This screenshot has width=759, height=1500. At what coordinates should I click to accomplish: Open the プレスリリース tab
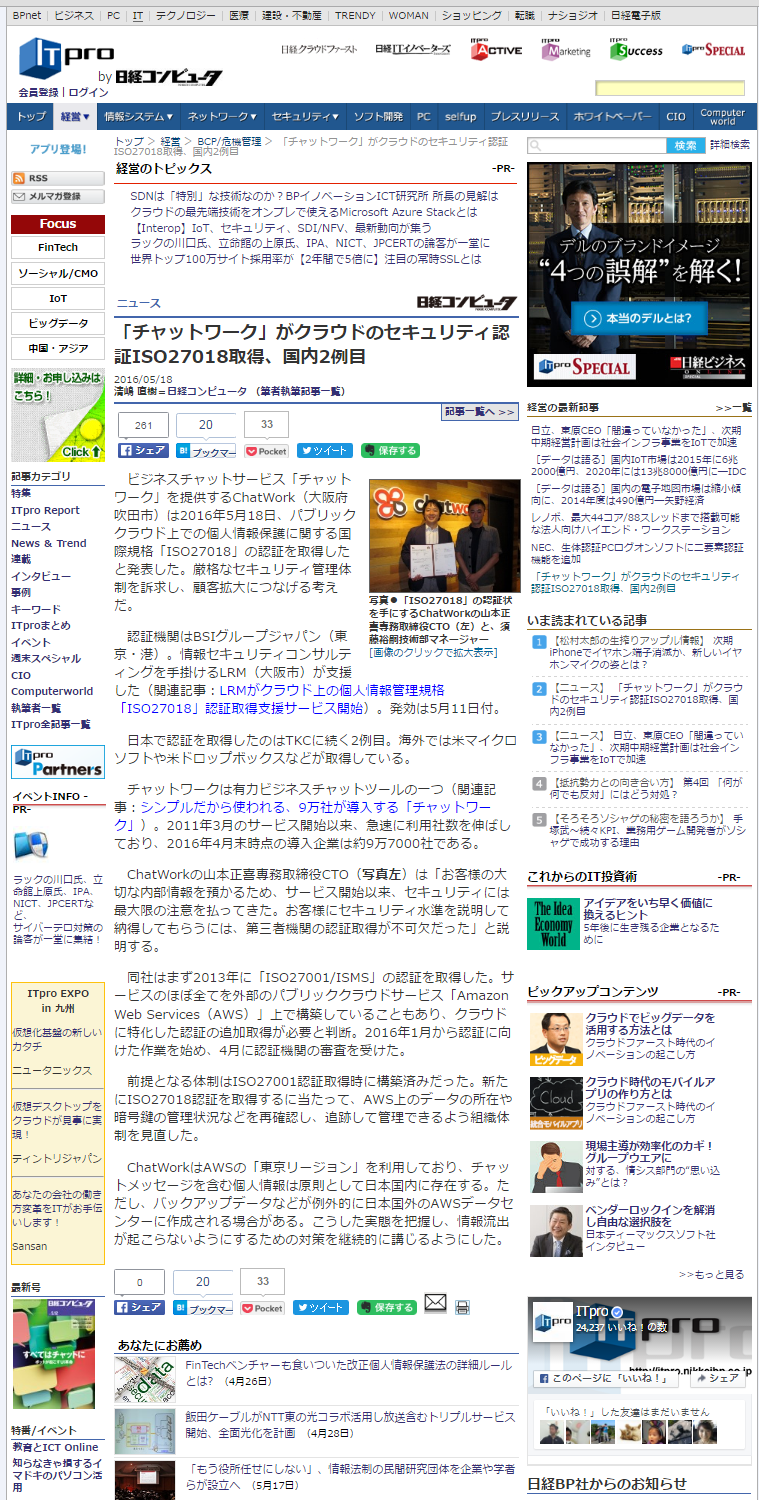coord(525,117)
